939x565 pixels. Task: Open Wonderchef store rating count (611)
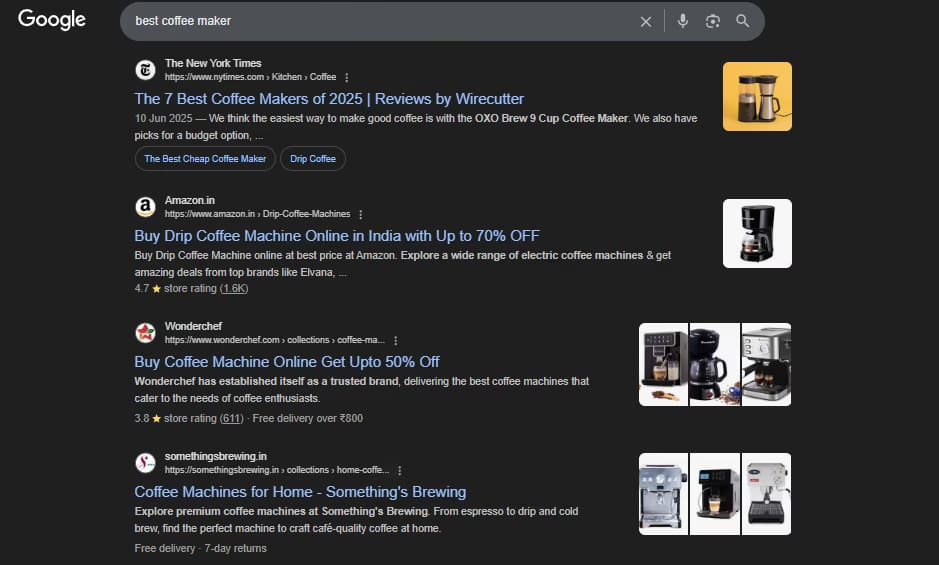(232, 418)
